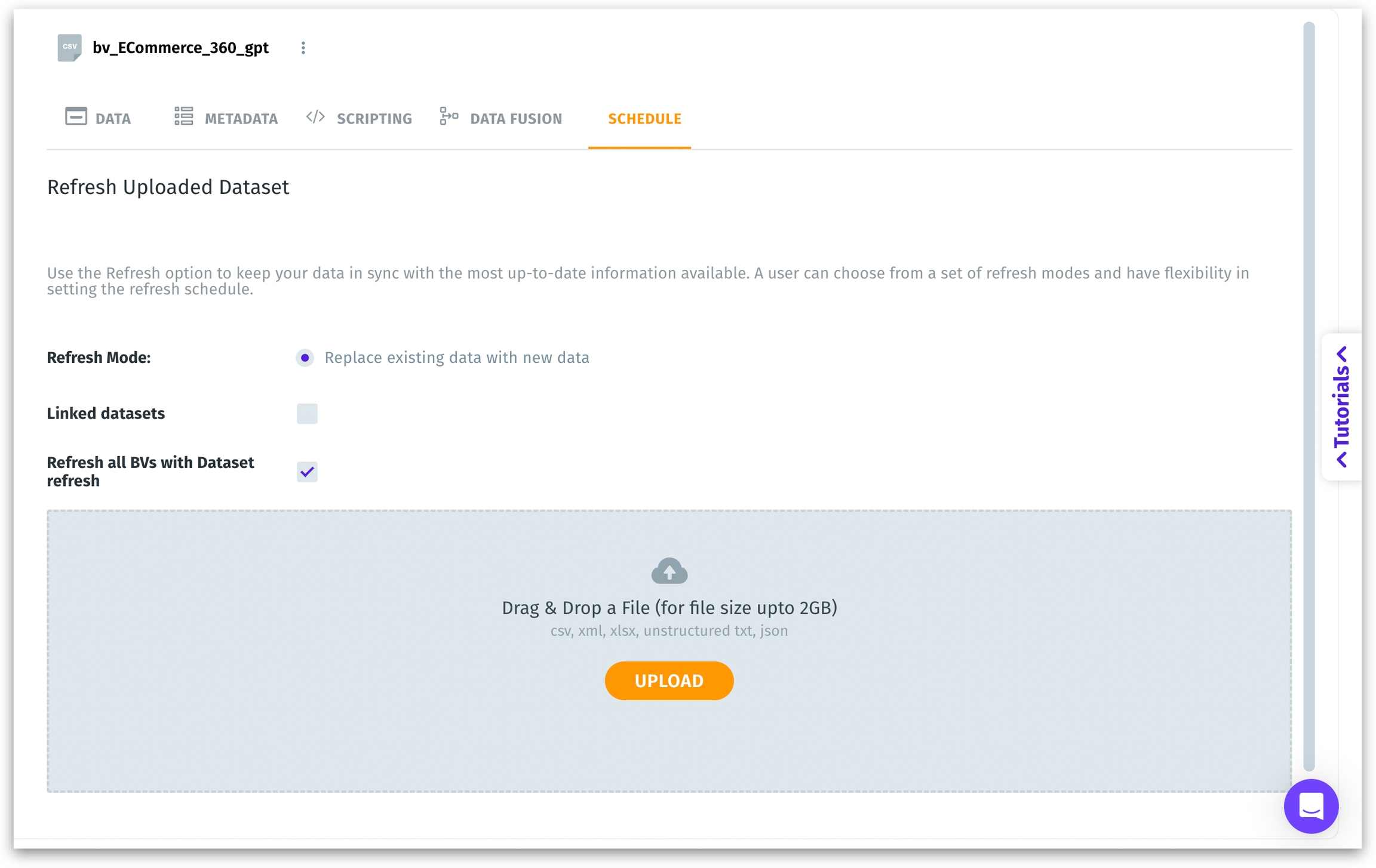Screen dimensions: 1376x868
Task: Click the top chevron on Tutorials tab
Action: (x=1342, y=355)
